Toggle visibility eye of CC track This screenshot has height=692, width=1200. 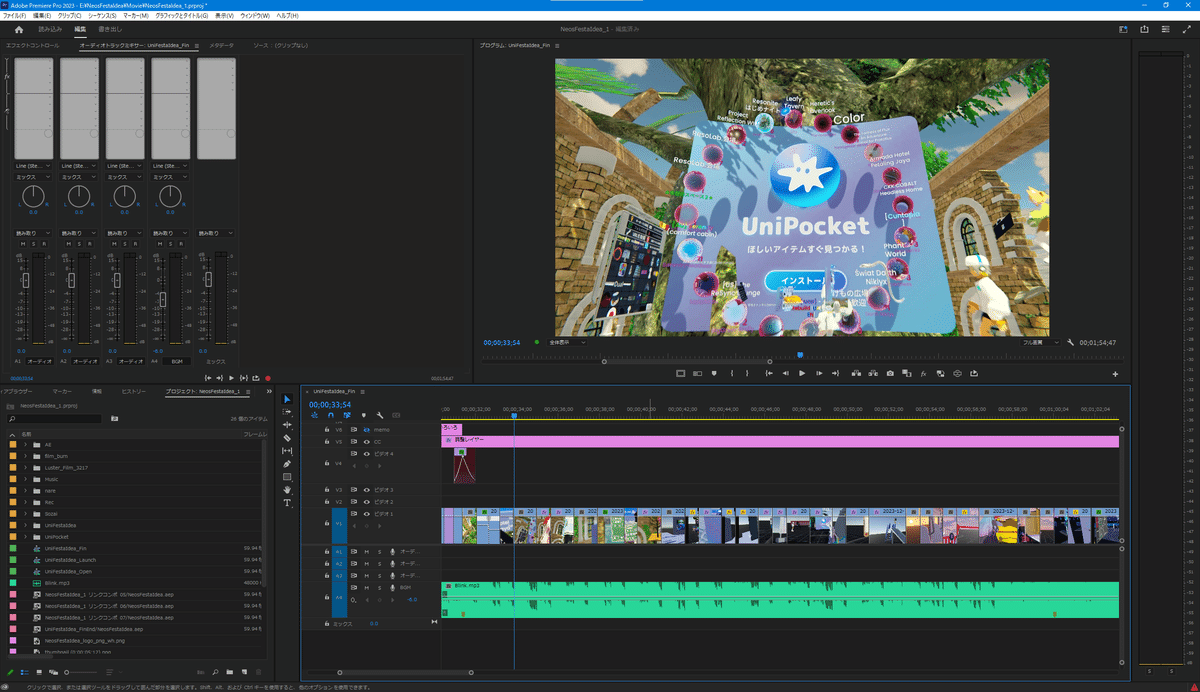click(x=367, y=442)
